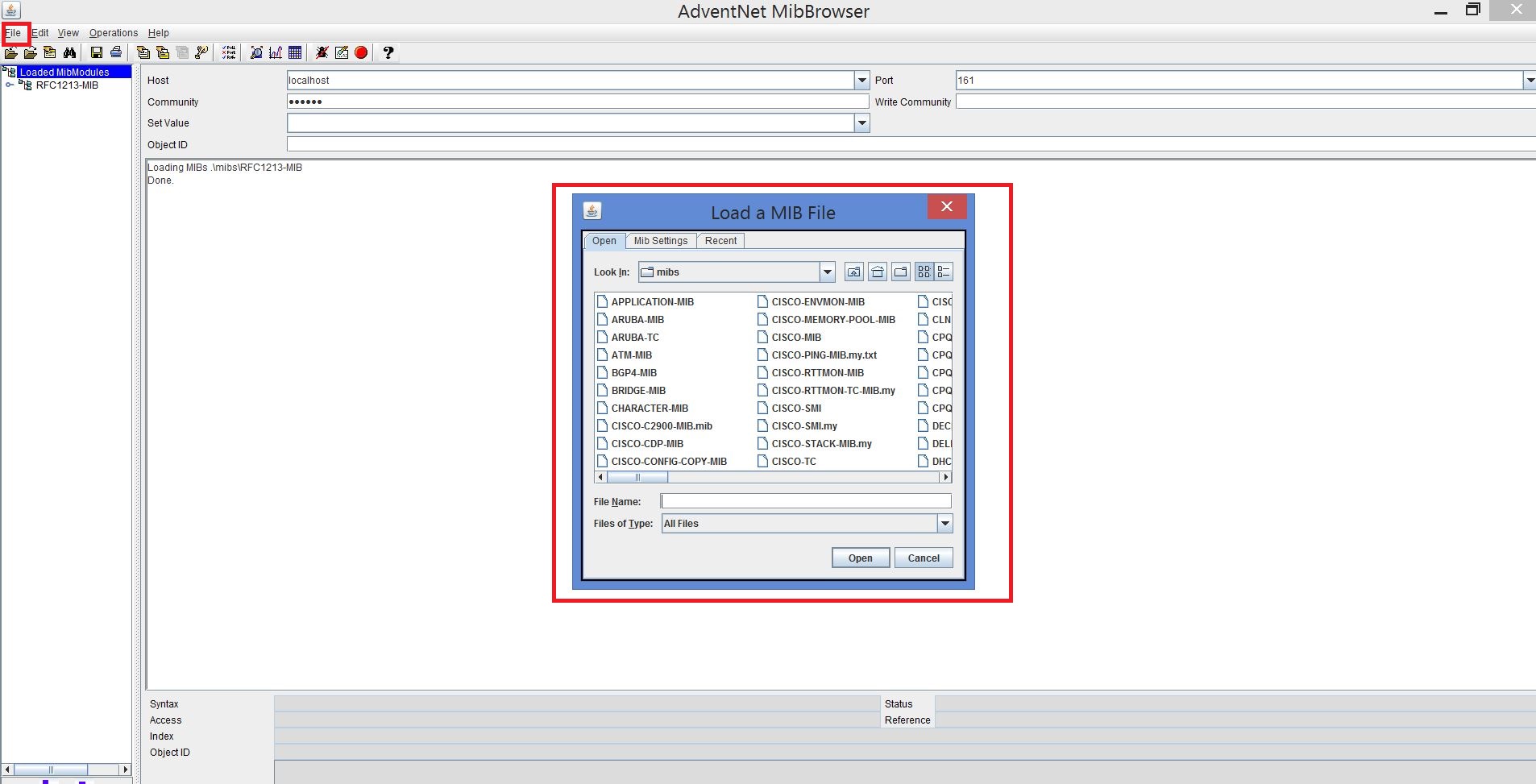Open the line graph toolbar icon

tap(276, 53)
